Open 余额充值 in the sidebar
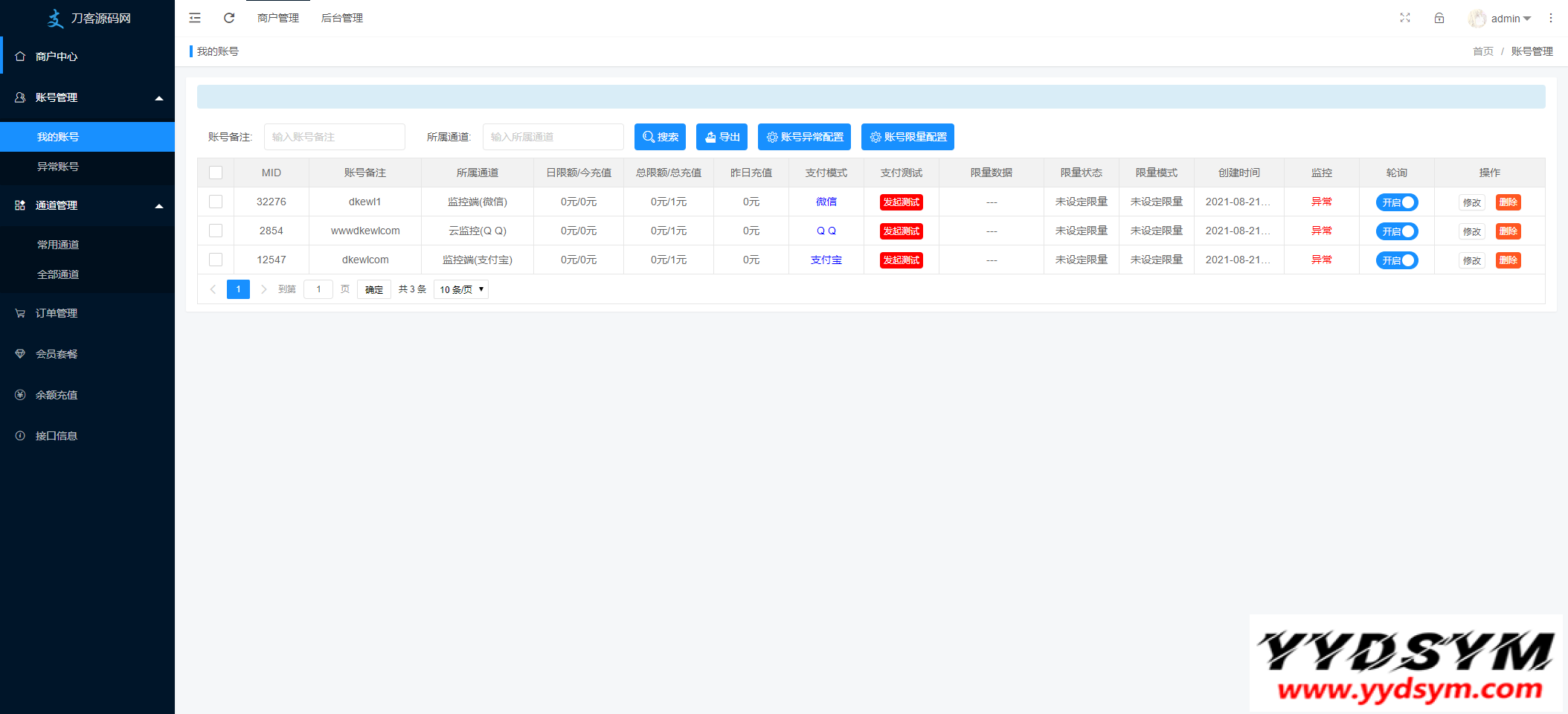Screen dimensions: 1568x714 tap(57, 395)
